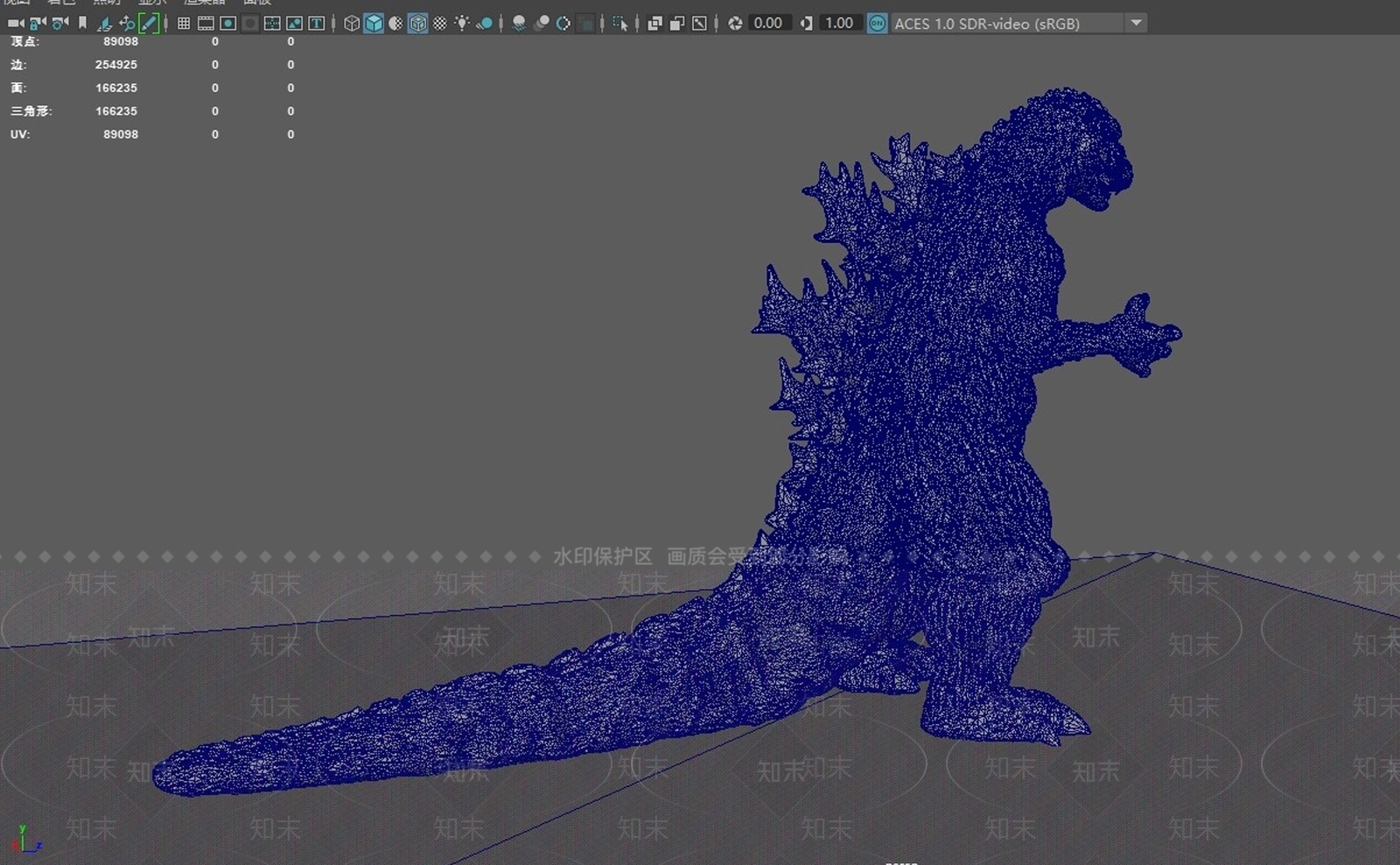This screenshot has height=865, width=1400.
Task: Click the 边 count 254925
Action: pyautogui.click(x=116, y=65)
